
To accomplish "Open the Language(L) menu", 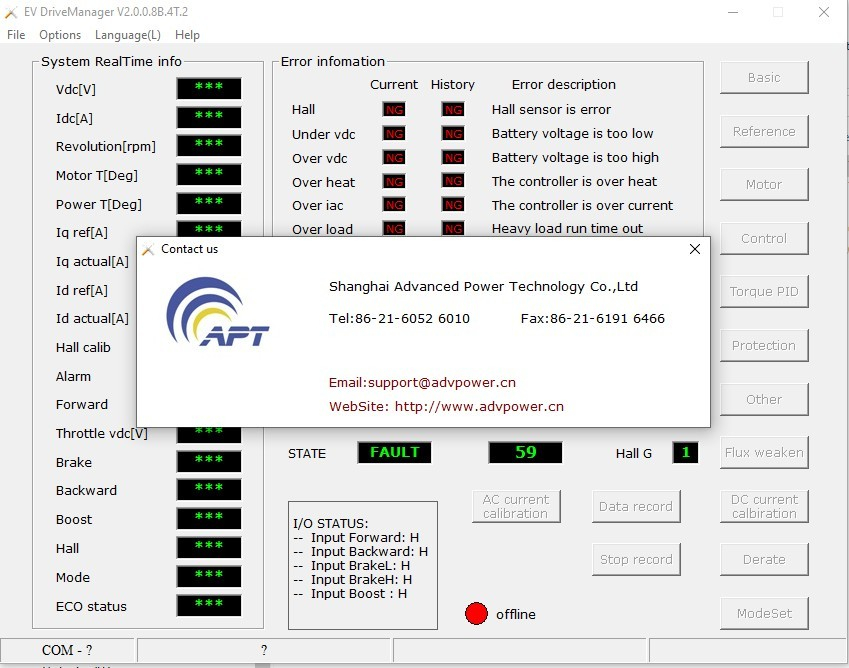I will pyautogui.click(x=127, y=35).
